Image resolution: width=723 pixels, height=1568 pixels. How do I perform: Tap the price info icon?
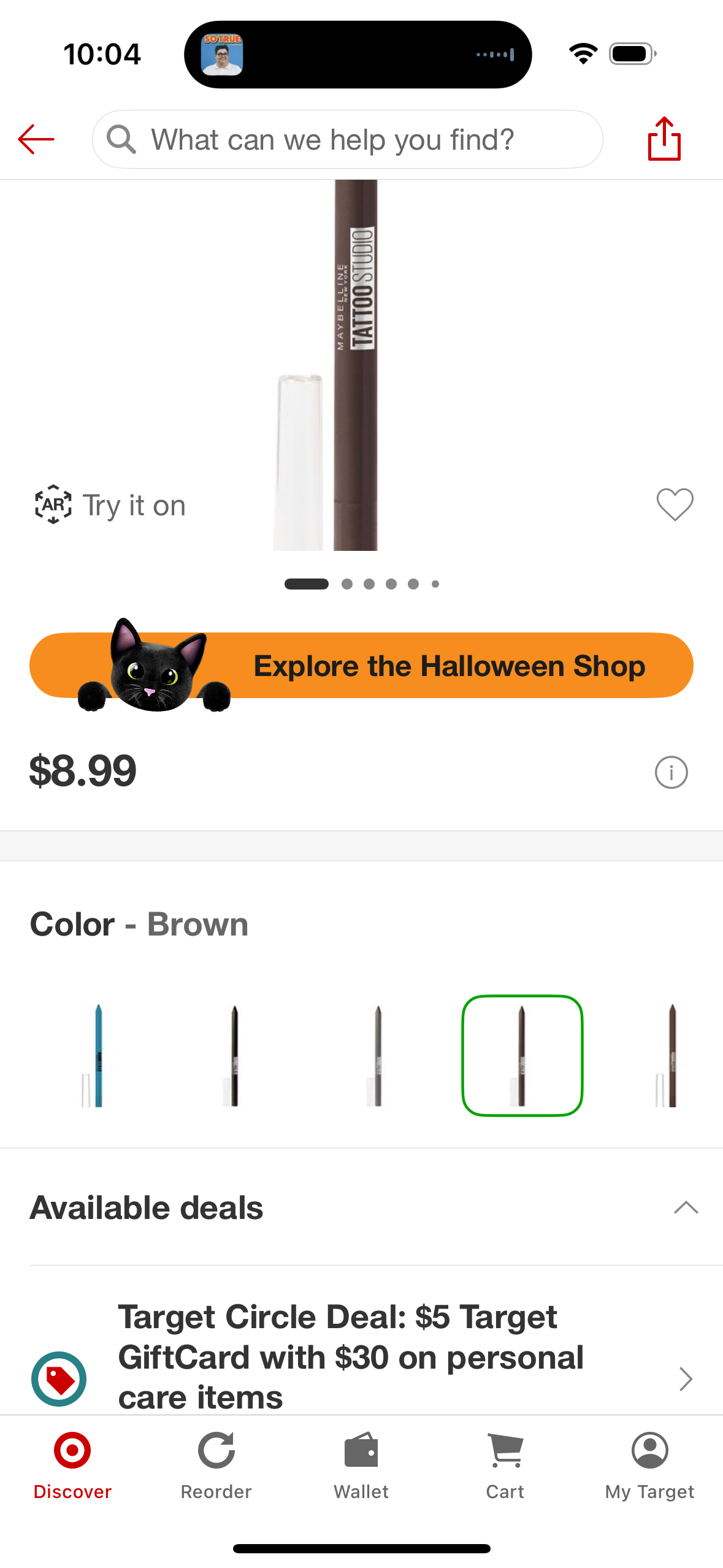pos(671,772)
